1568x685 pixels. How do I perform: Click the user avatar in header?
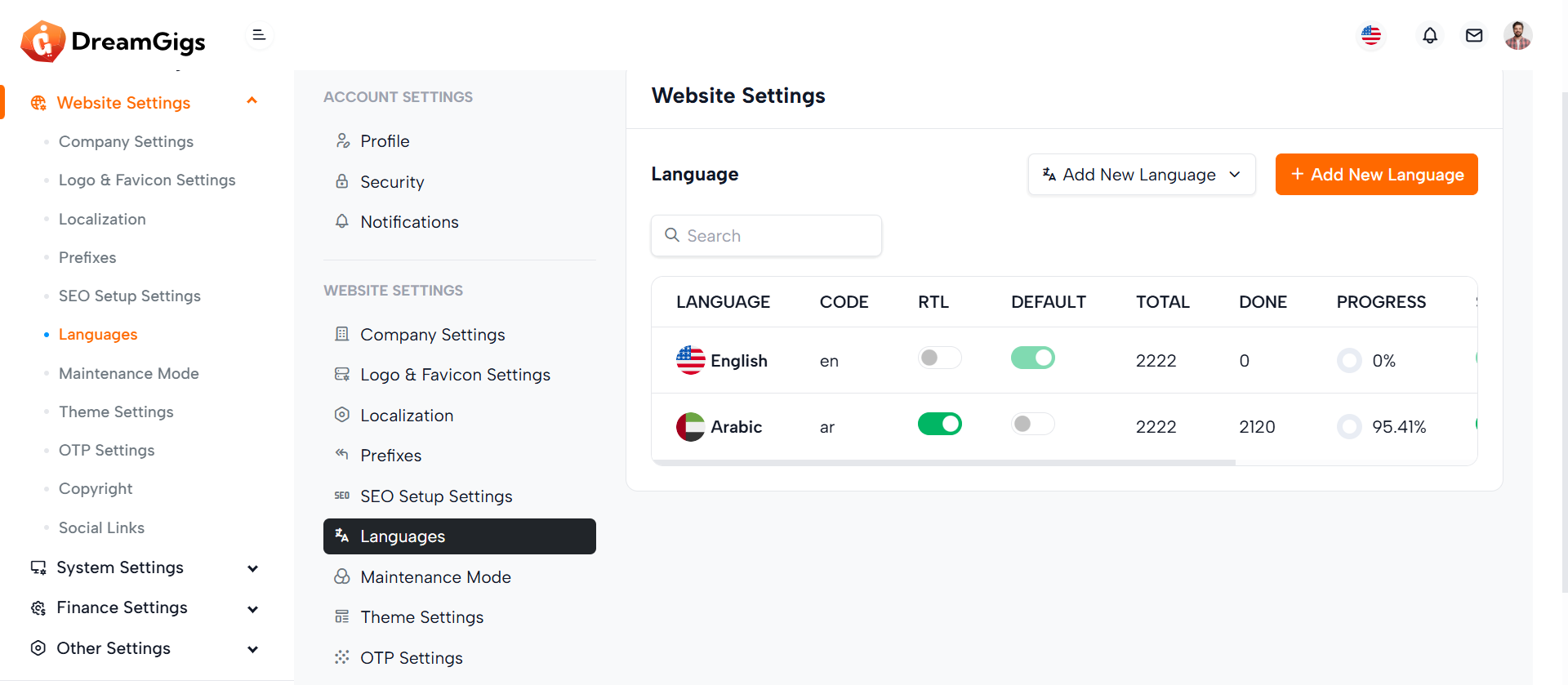(x=1517, y=36)
